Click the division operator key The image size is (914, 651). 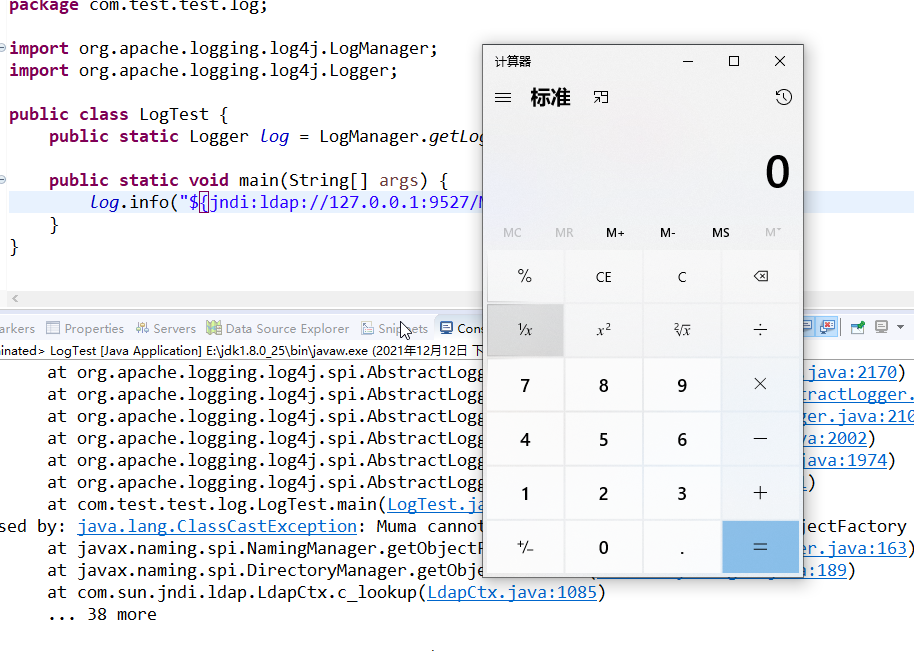760,330
